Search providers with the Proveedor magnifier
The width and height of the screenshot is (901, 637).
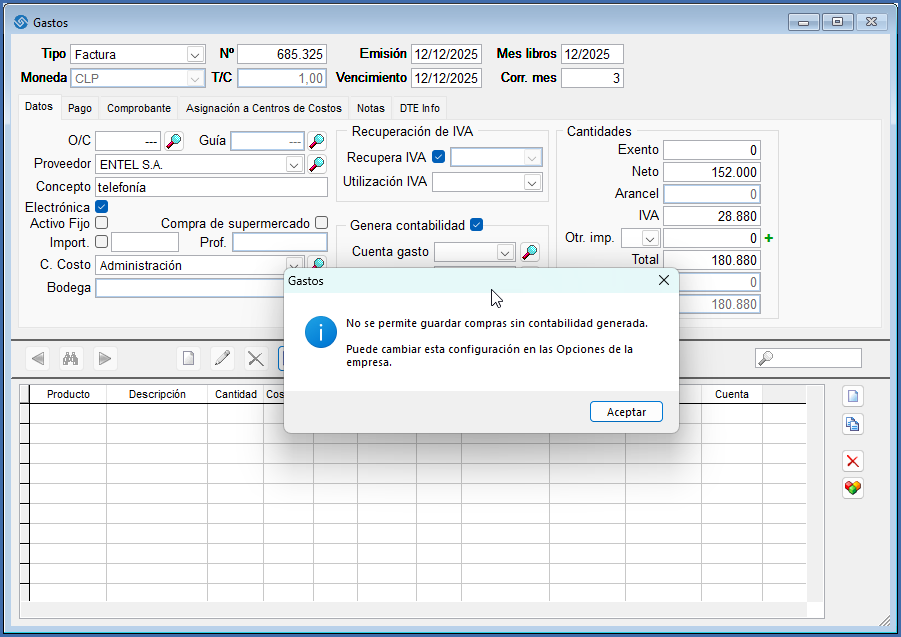coord(317,164)
